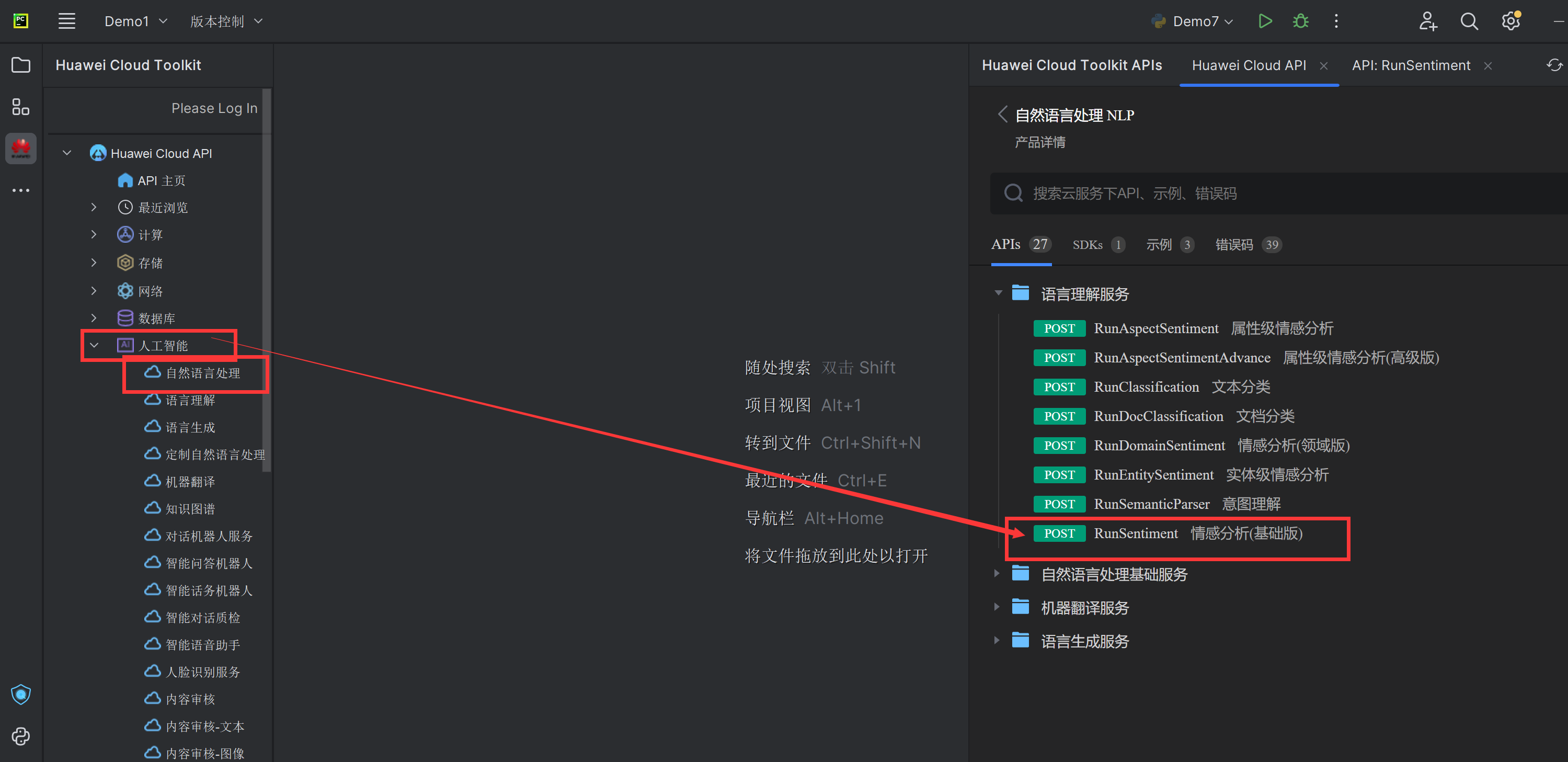The width and height of the screenshot is (1568, 762).
Task: Click the refresh icon in the APIs panel
Action: (x=1554, y=65)
